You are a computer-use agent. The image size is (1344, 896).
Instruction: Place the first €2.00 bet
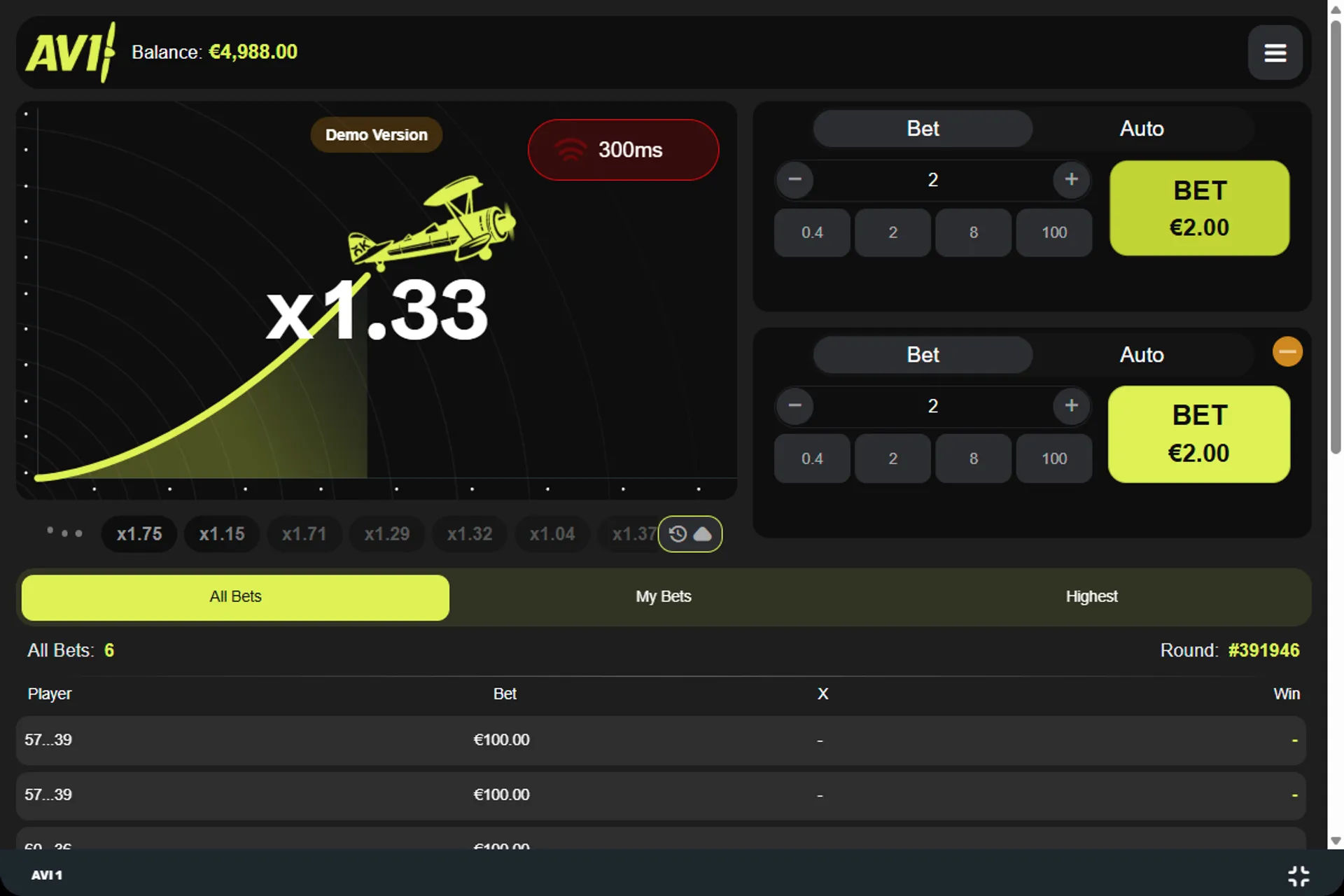pos(1200,208)
